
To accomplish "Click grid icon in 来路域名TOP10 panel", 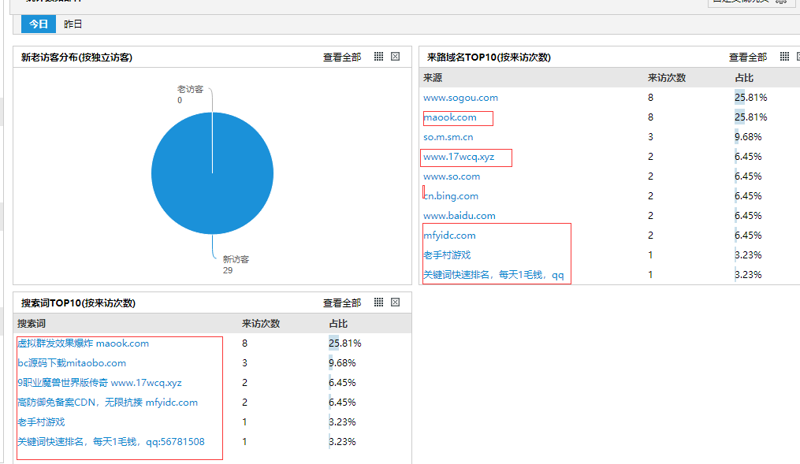I will (x=785, y=57).
